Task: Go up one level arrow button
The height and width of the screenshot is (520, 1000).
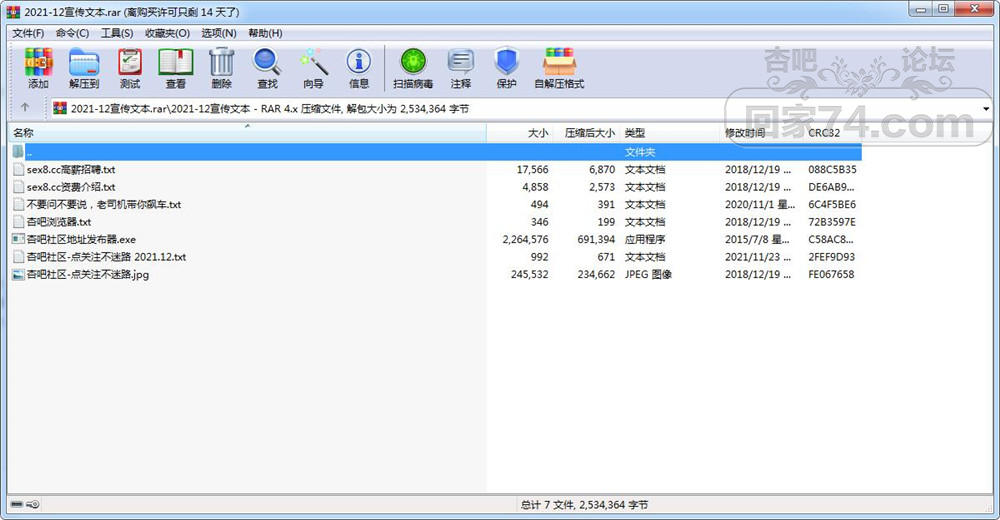Action: click(x=25, y=108)
